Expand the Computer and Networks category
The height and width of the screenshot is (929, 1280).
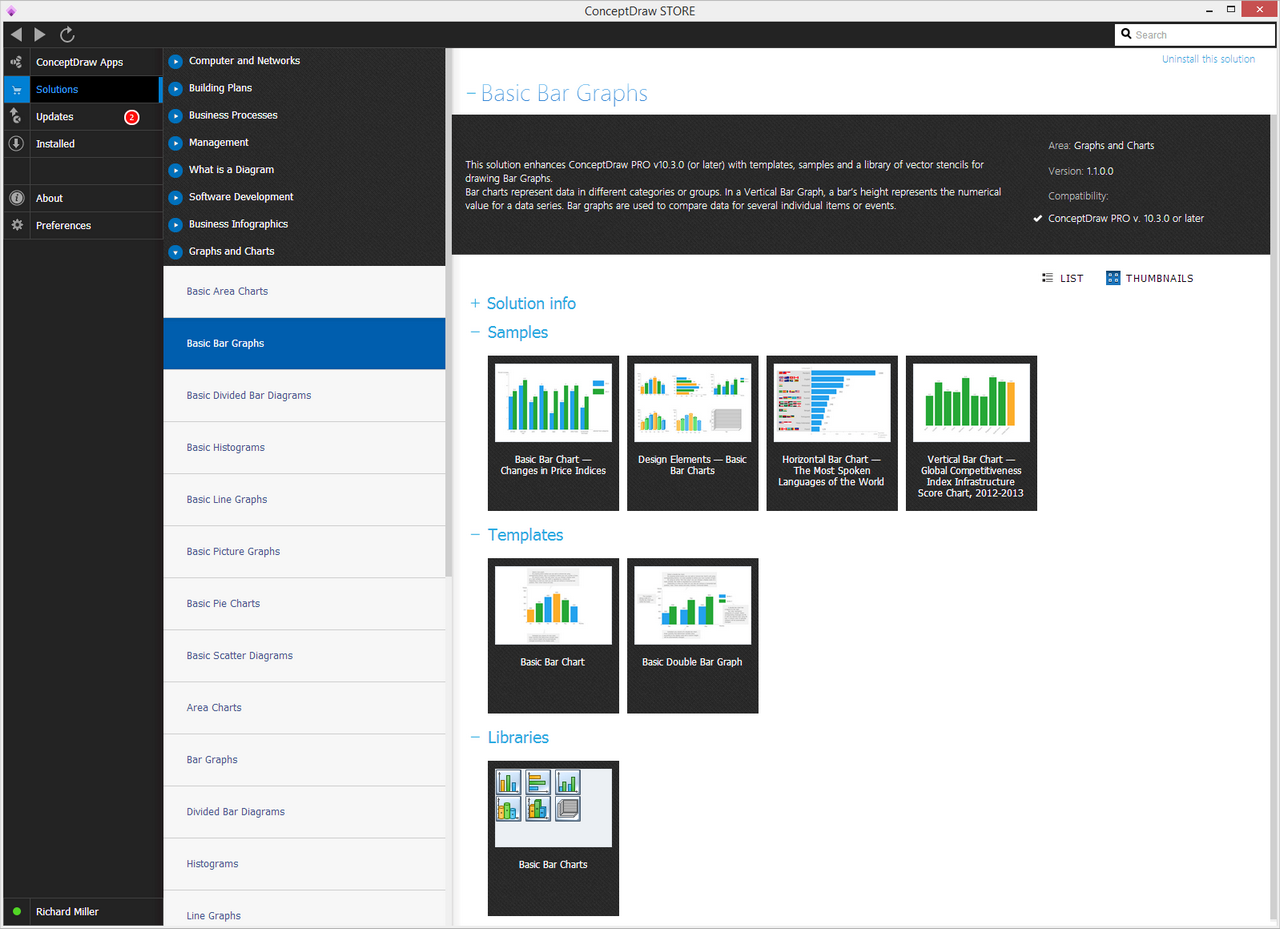click(176, 61)
